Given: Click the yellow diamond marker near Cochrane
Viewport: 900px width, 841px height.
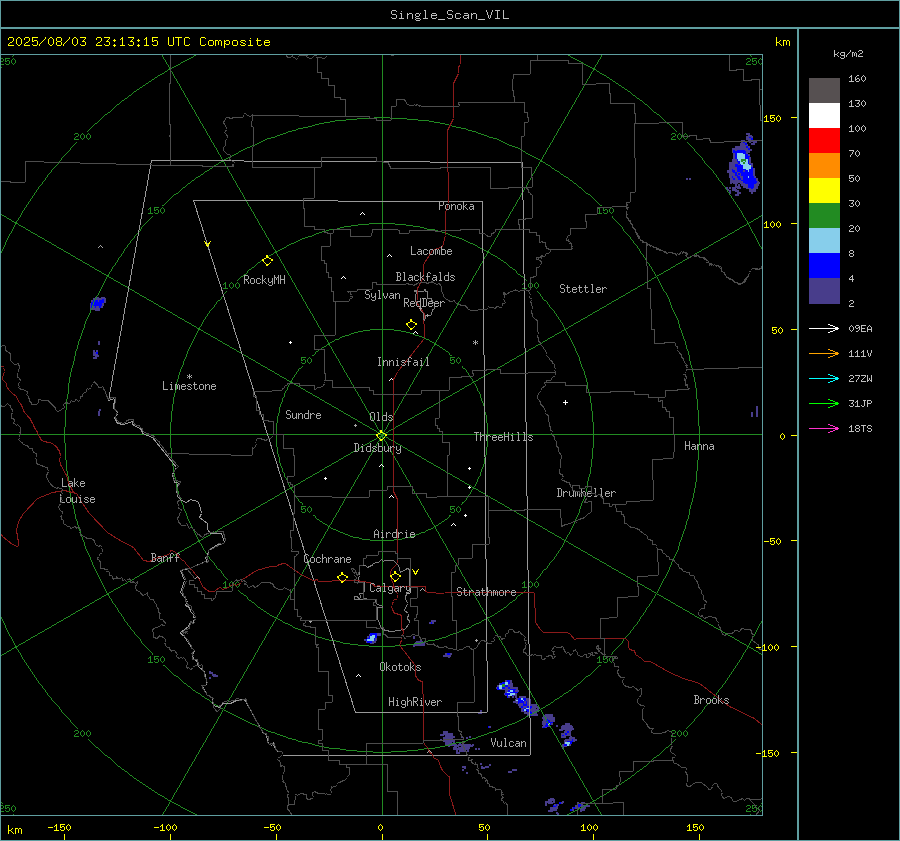Looking at the screenshot, I should click(x=342, y=578).
